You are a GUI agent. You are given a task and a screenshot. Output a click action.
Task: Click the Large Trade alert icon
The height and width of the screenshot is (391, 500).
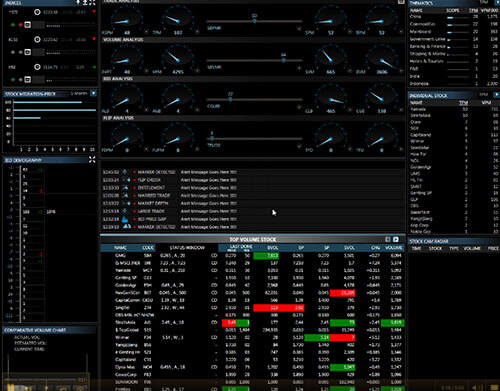(125, 211)
